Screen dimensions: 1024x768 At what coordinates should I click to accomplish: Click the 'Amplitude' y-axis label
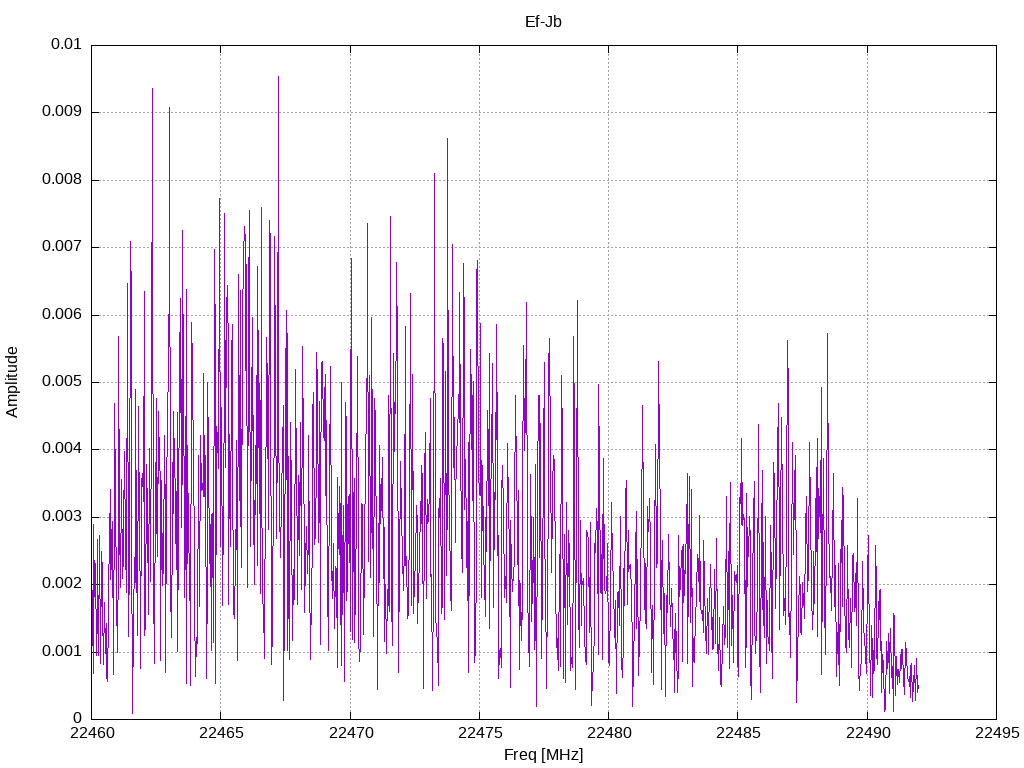(12, 382)
